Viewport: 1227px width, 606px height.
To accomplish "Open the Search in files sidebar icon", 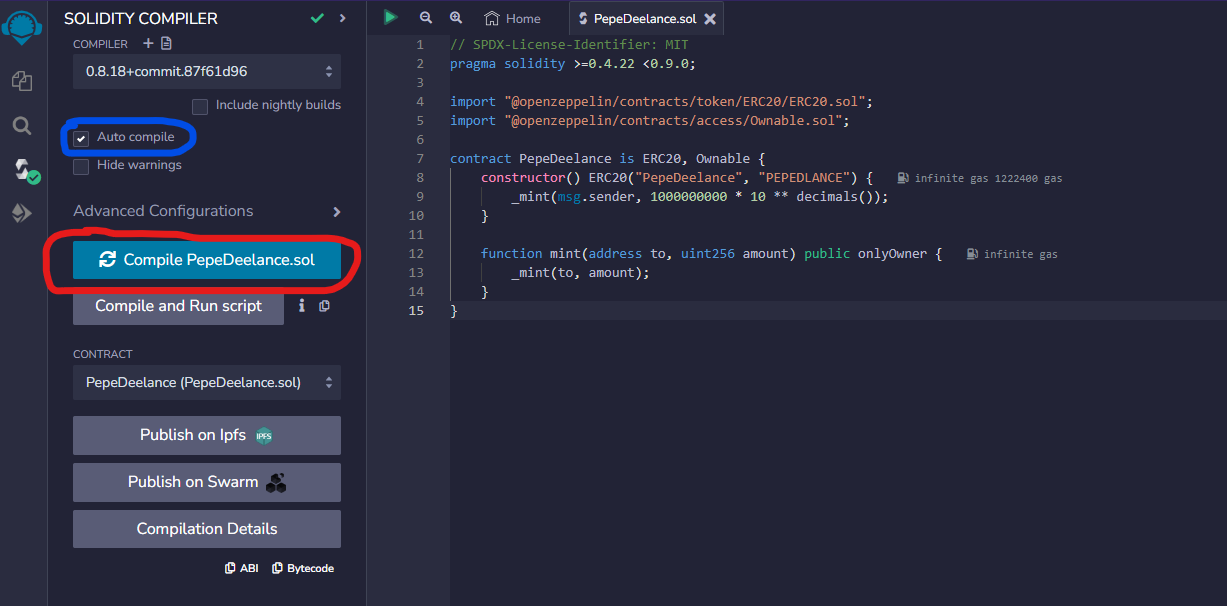I will click(x=22, y=126).
